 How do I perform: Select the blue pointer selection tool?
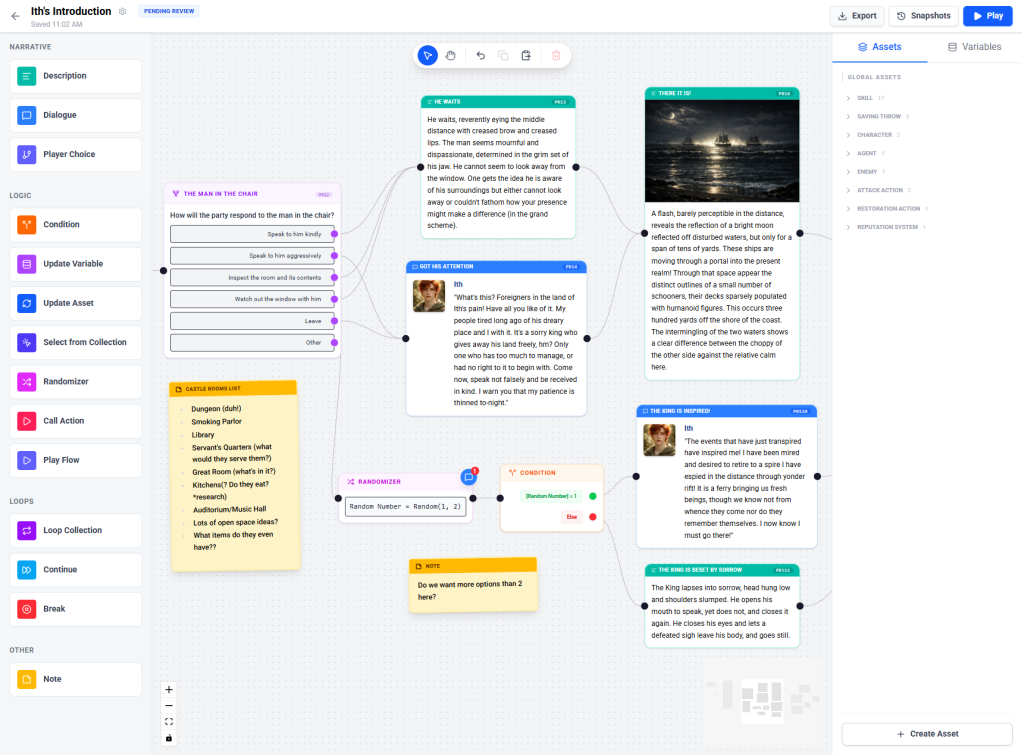(428, 56)
